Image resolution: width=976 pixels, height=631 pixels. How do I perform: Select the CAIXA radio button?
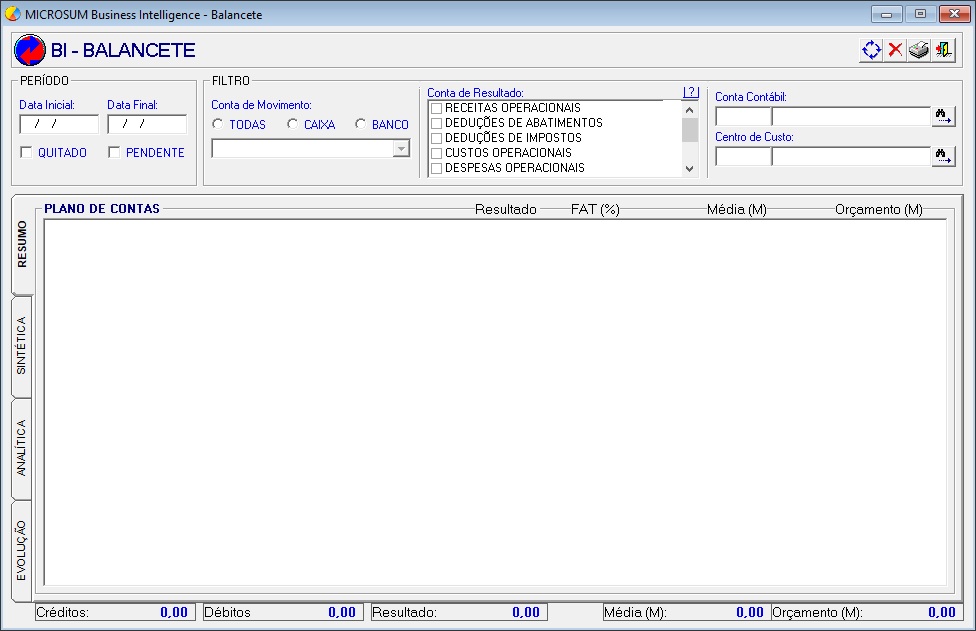292,125
